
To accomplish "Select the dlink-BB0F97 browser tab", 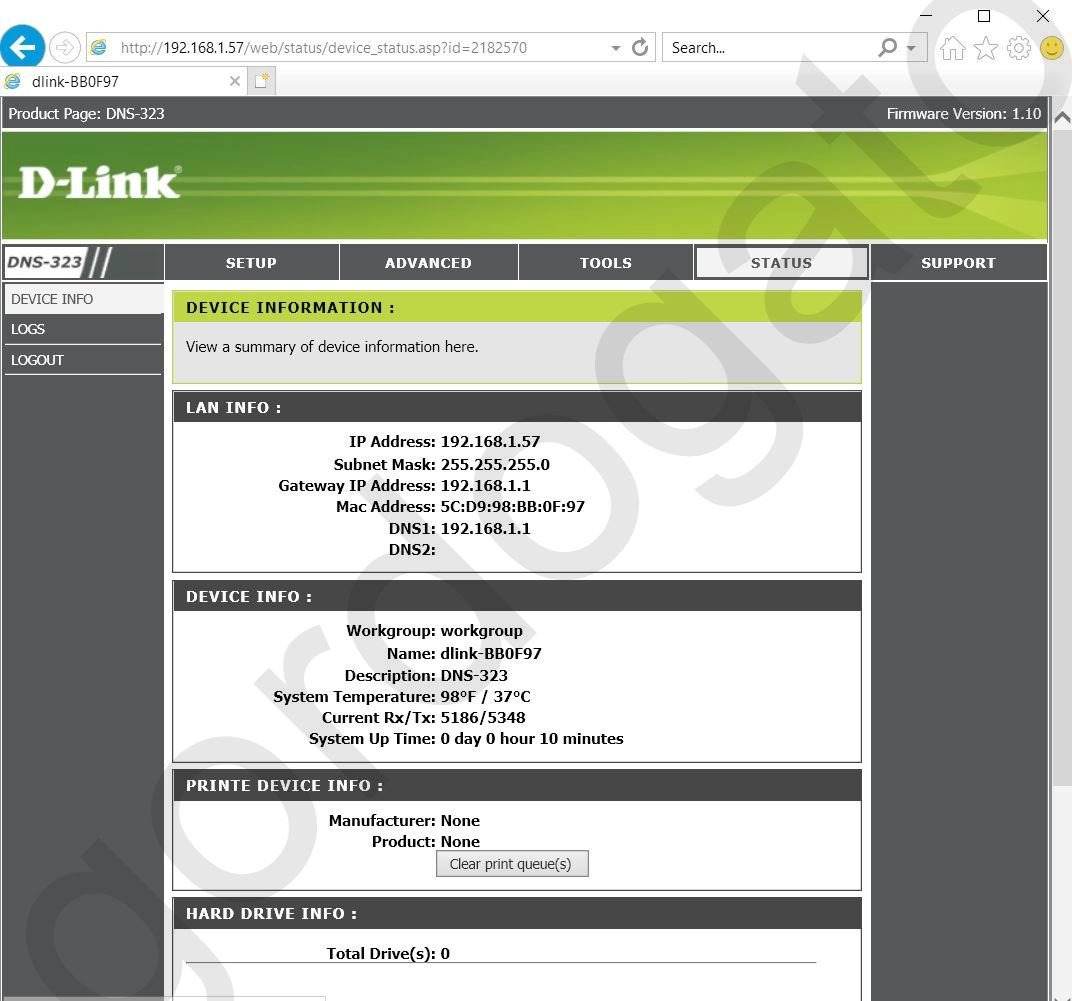I will pos(120,81).
